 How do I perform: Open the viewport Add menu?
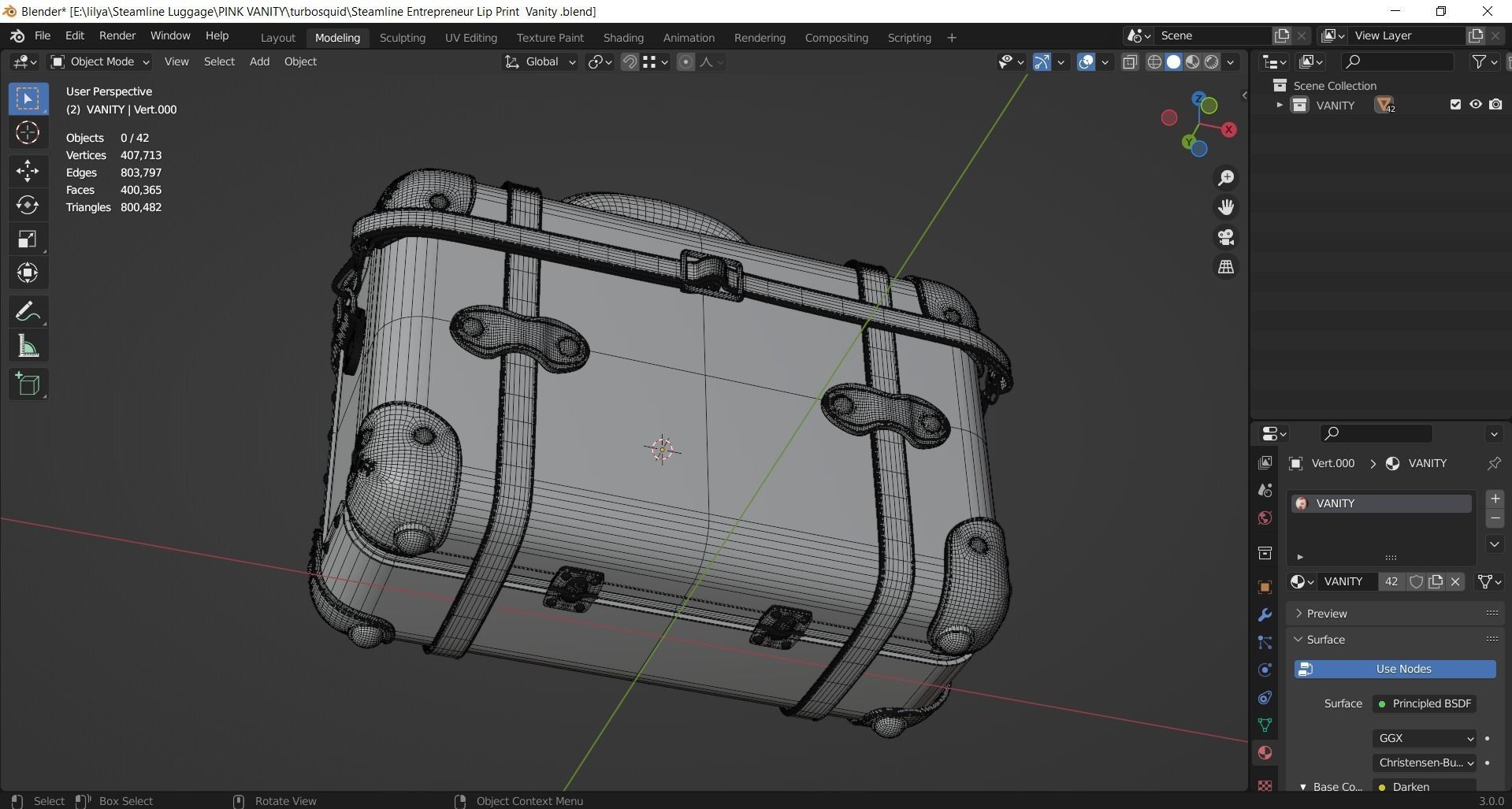coord(259,61)
